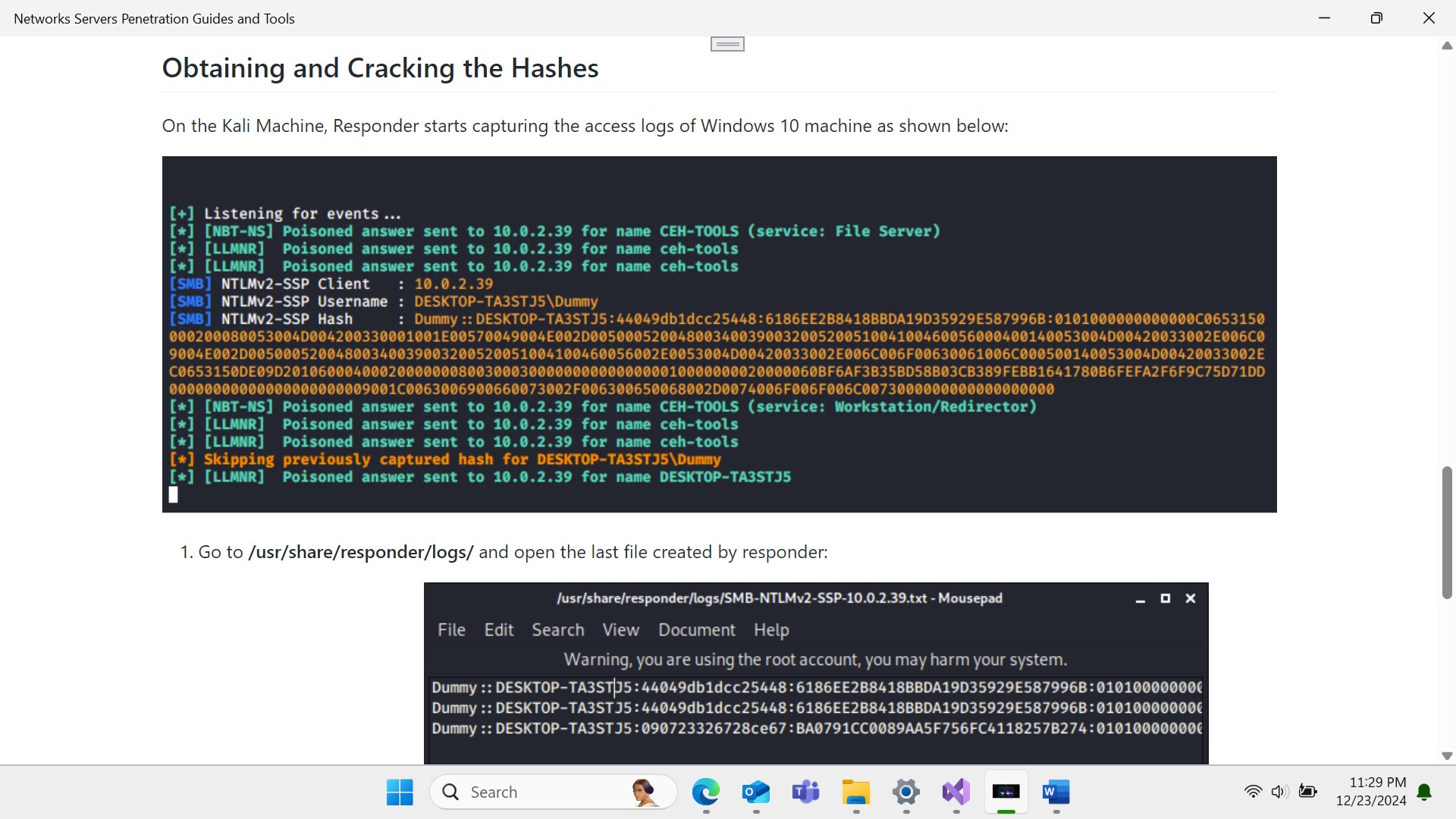Click the Windows Start button
Screen dimensions: 1456x819
click(x=400, y=792)
